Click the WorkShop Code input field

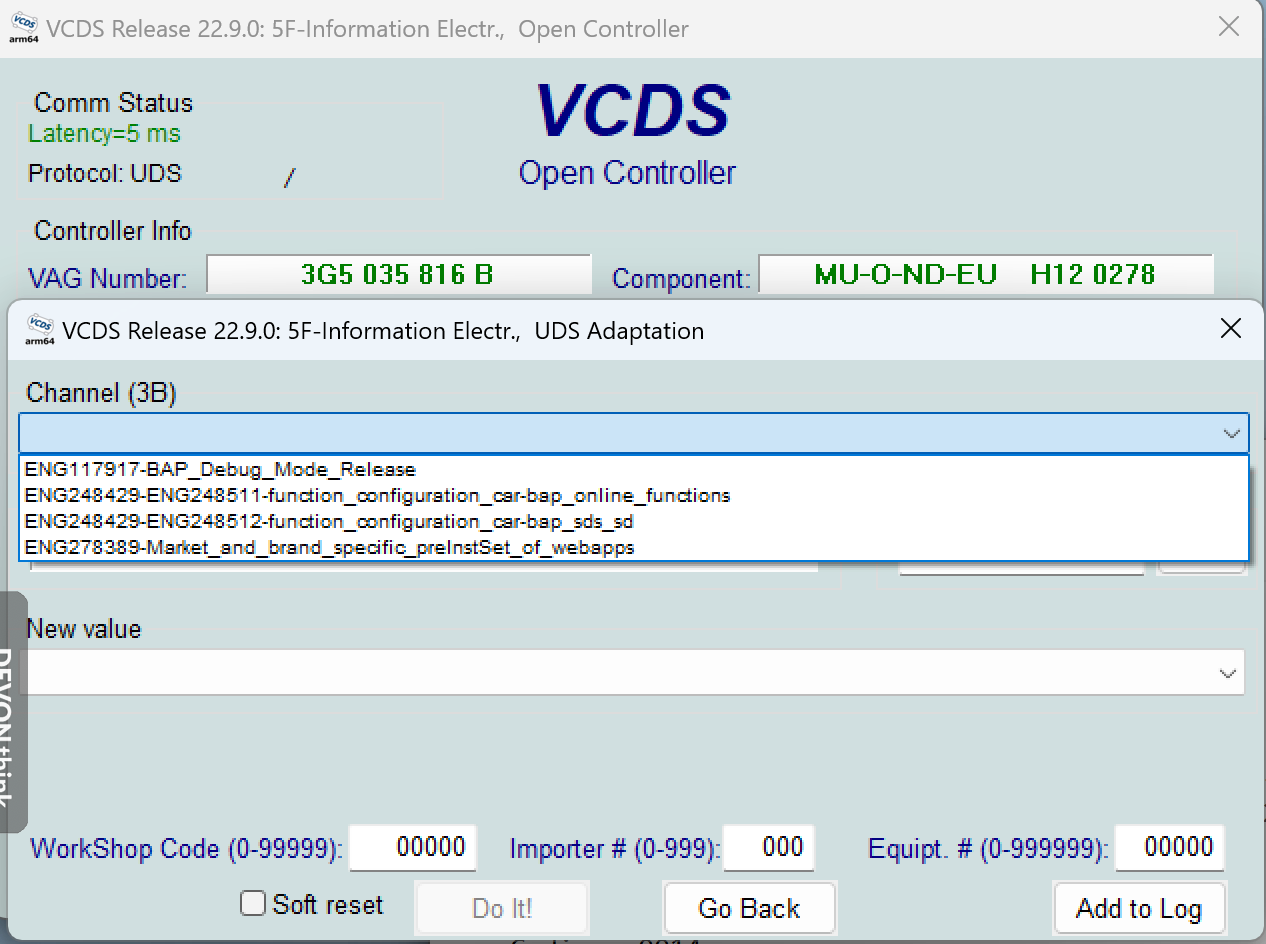pos(413,848)
